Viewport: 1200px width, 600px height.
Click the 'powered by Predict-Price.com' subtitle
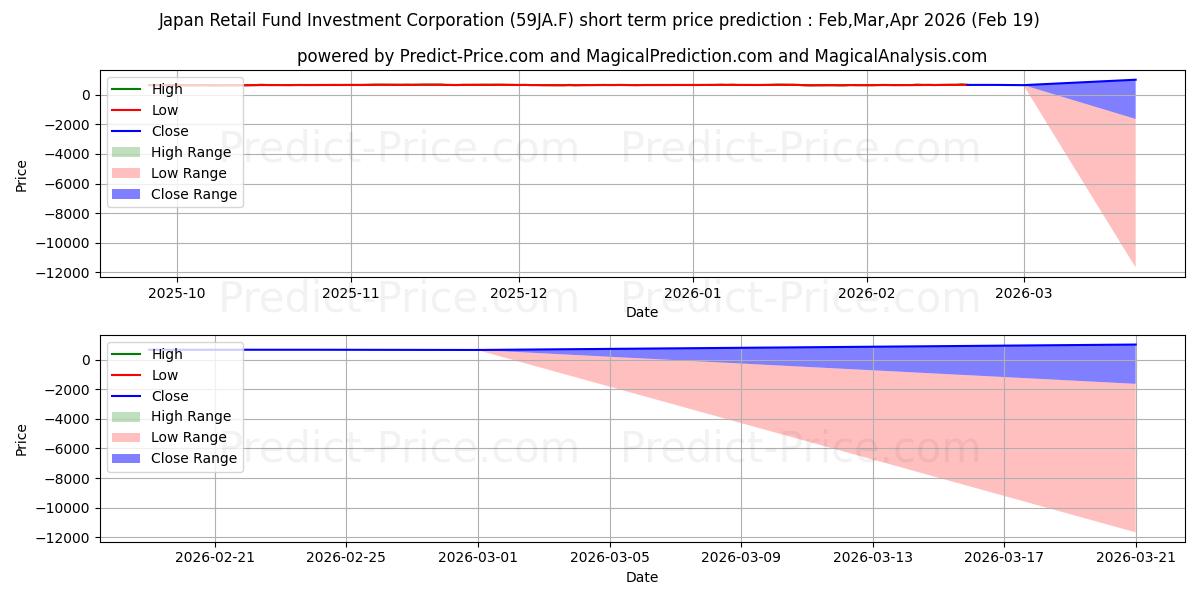[641, 56]
